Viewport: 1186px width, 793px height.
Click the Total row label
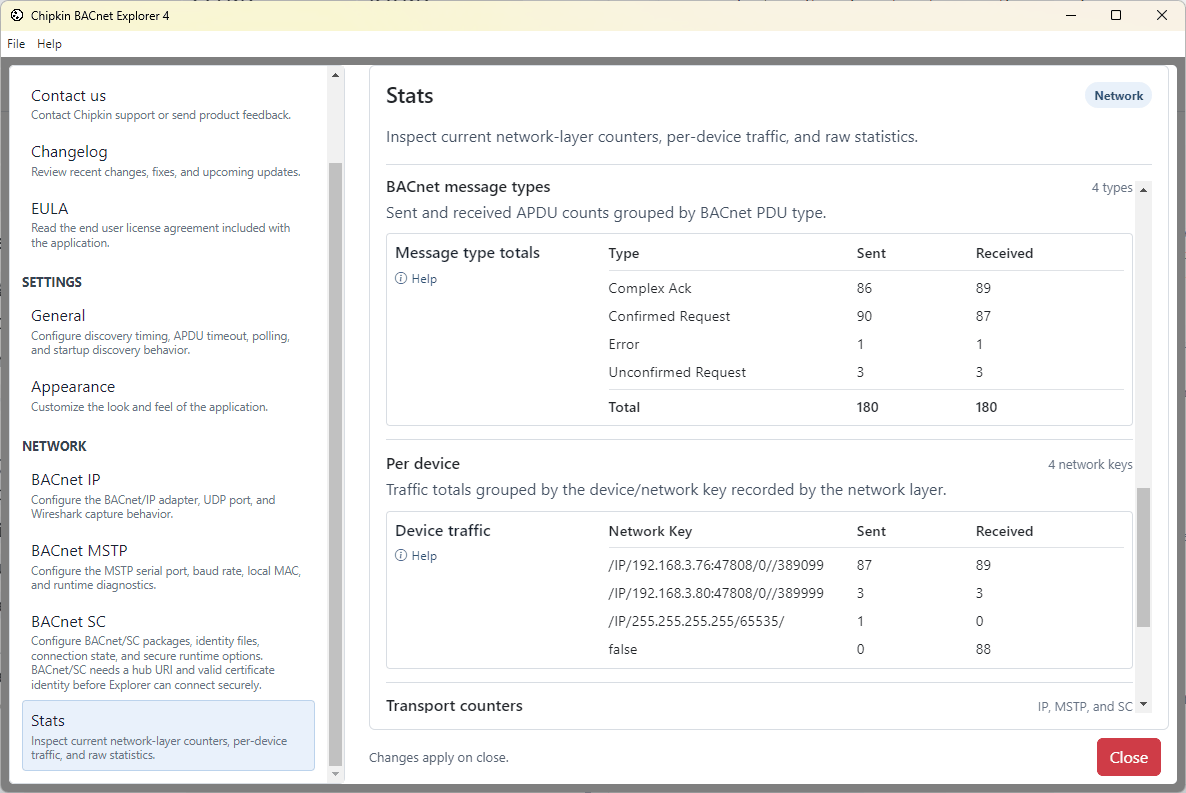point(624,407)
